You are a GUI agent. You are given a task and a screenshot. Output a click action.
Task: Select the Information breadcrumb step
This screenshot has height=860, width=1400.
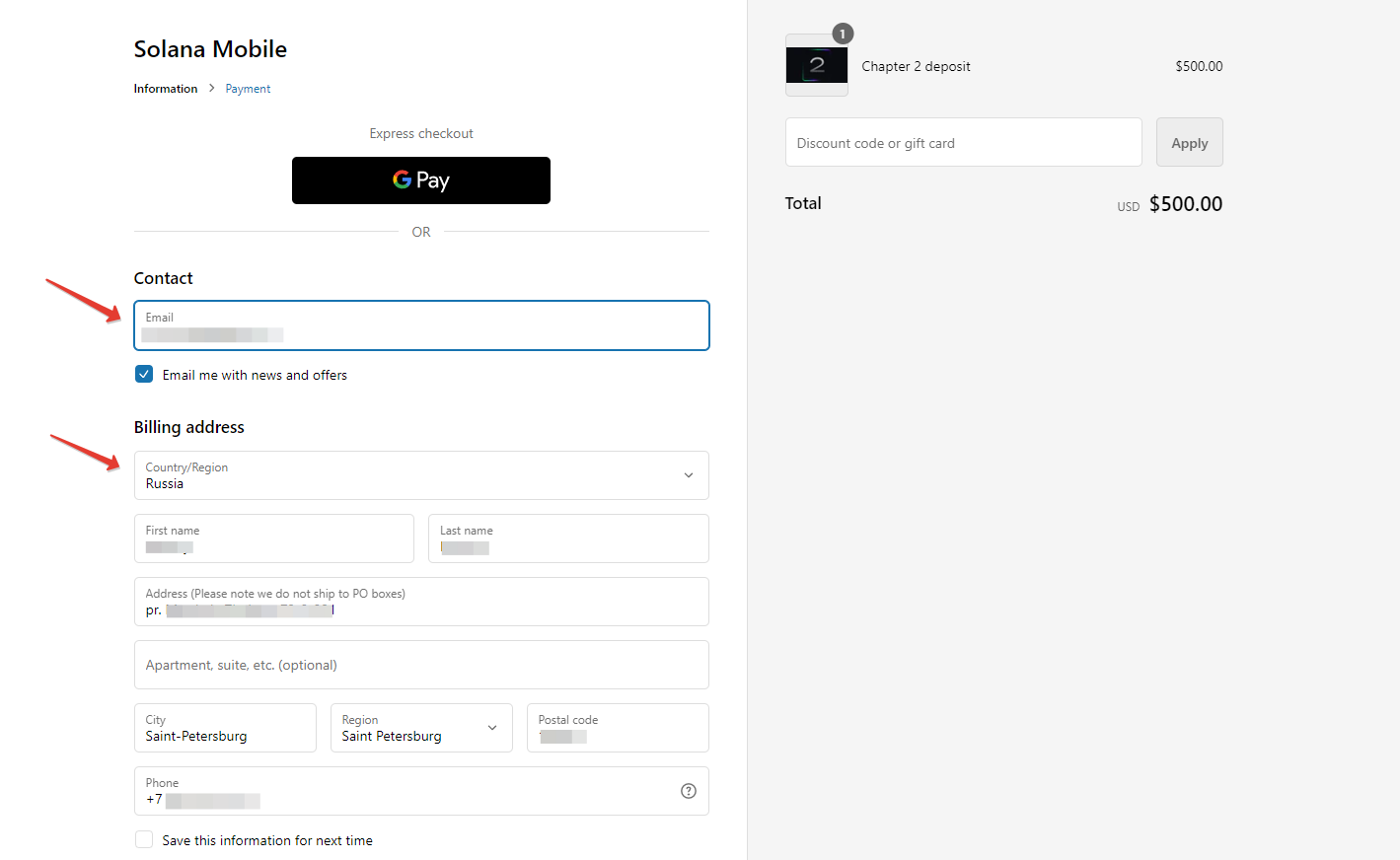(166, 89)
